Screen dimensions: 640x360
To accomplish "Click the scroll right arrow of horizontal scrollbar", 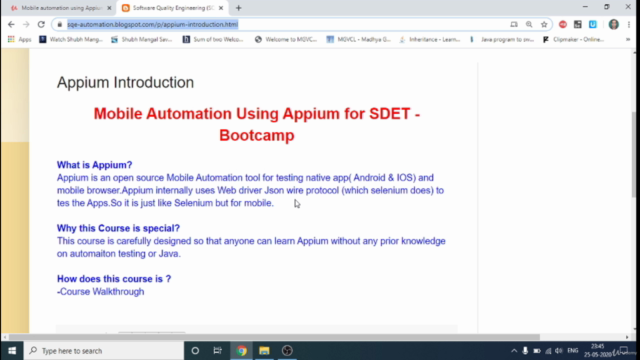I will [627, 337].
